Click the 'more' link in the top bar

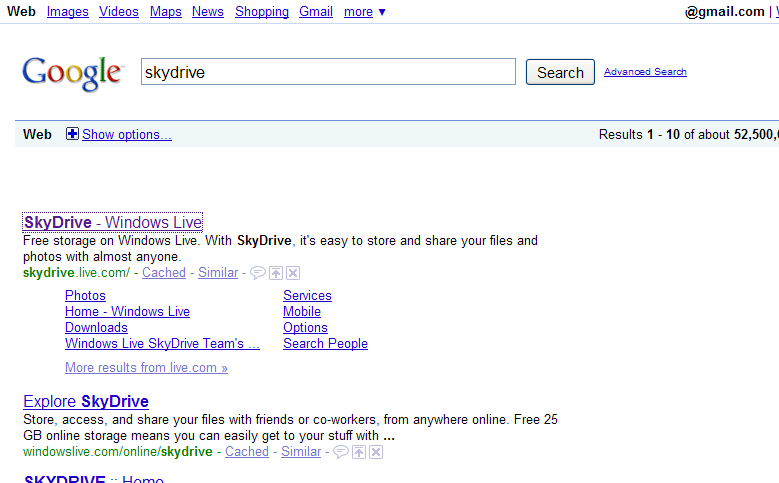pyautogui.click(x=358, y=11)
